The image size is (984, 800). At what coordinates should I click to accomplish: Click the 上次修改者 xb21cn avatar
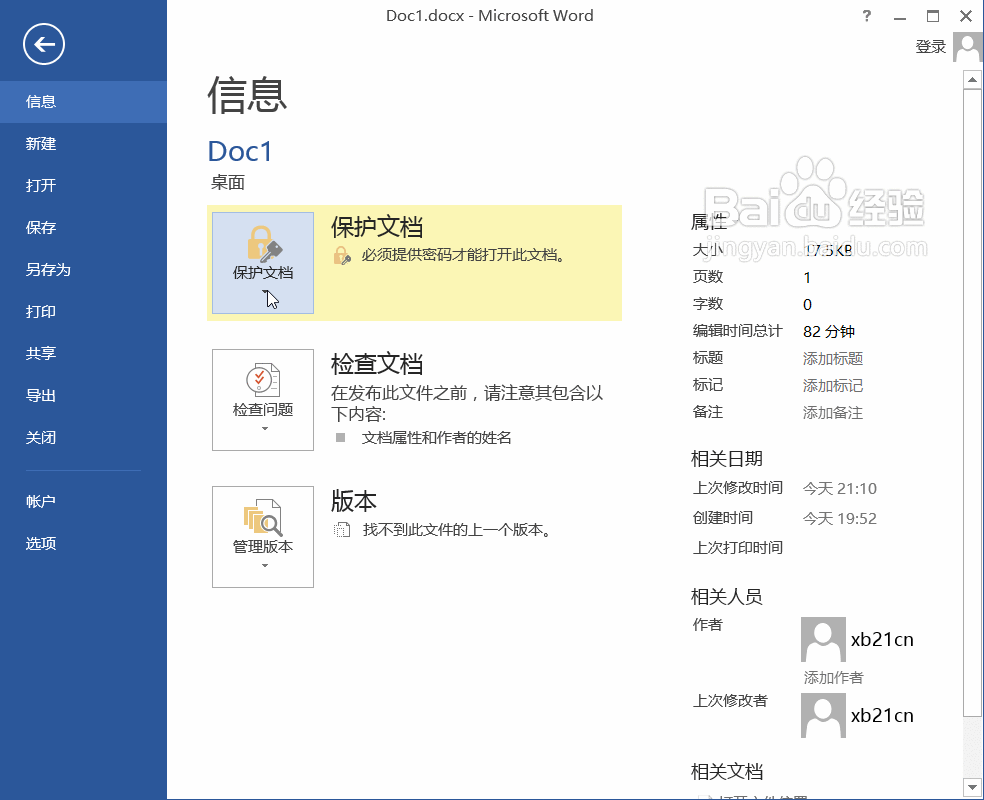click(x=822, y=715)
